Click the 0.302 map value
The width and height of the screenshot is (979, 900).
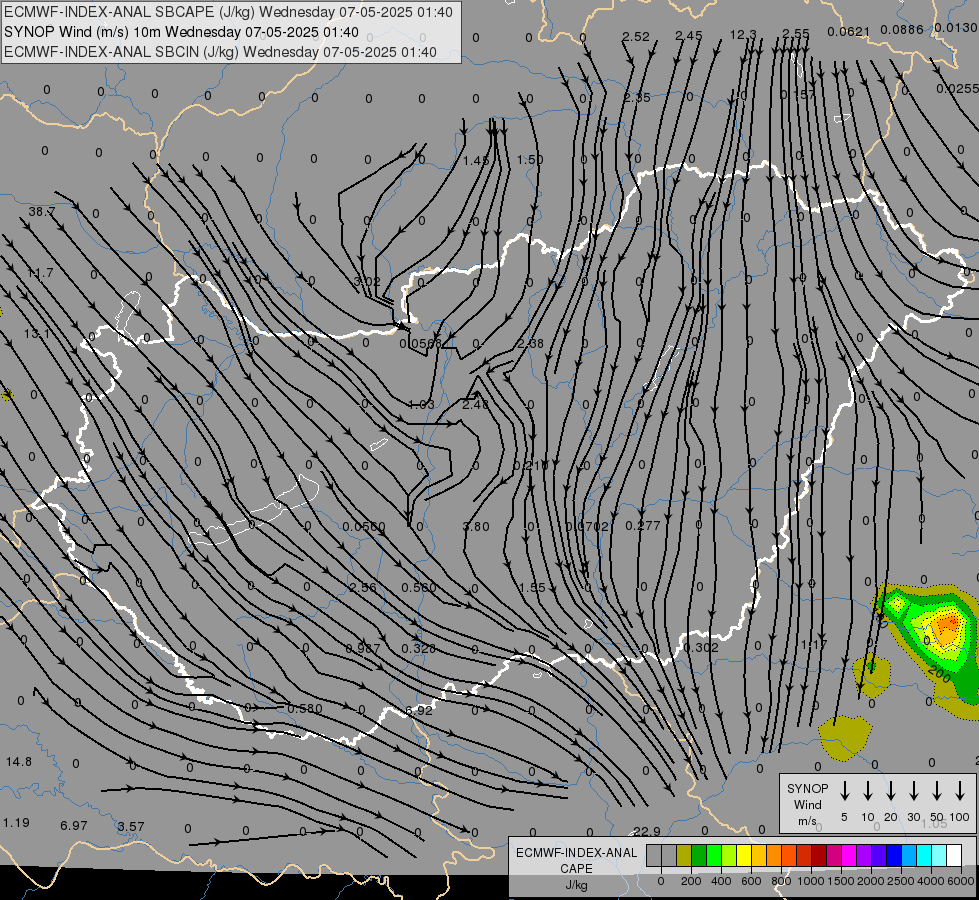point(701,648)
